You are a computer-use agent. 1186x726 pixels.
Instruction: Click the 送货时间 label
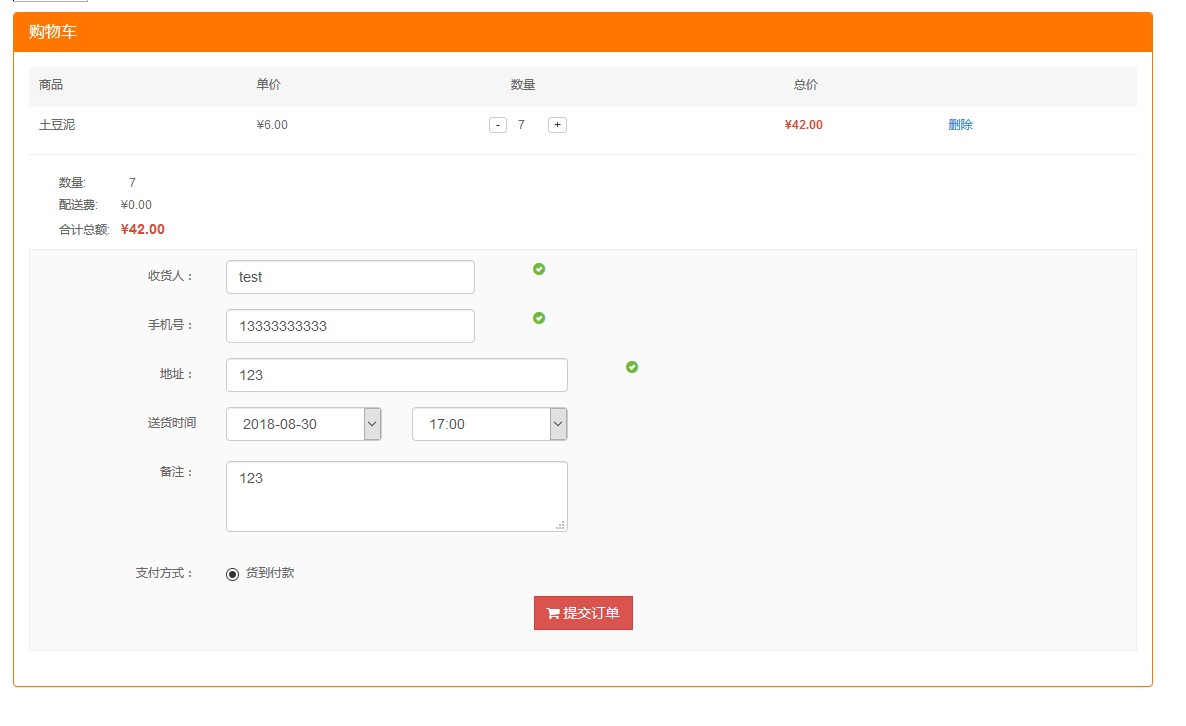[x=172, y=423]
